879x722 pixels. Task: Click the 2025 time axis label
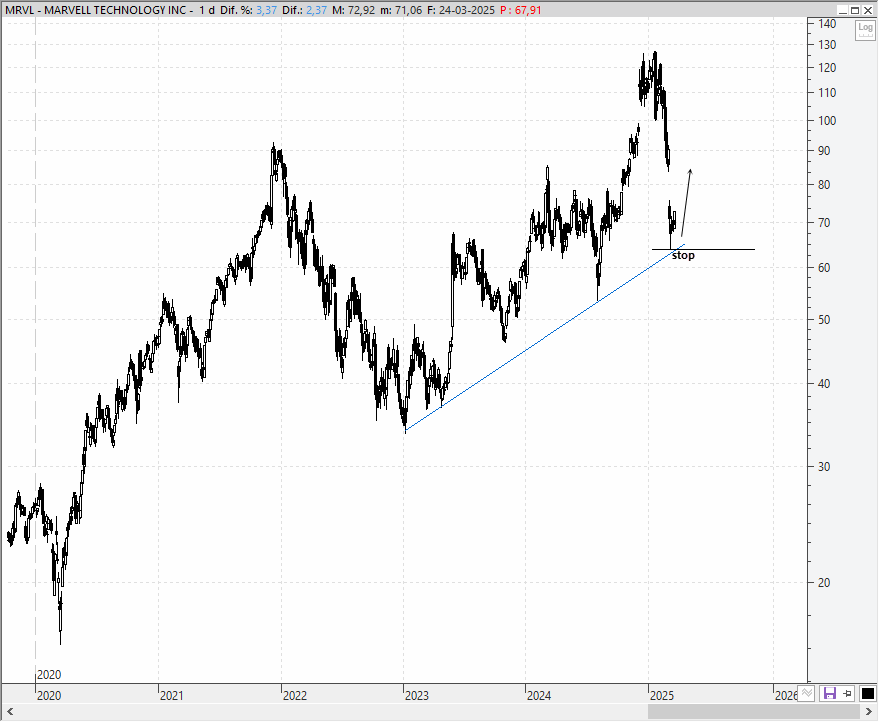click(x=661, y=696)
